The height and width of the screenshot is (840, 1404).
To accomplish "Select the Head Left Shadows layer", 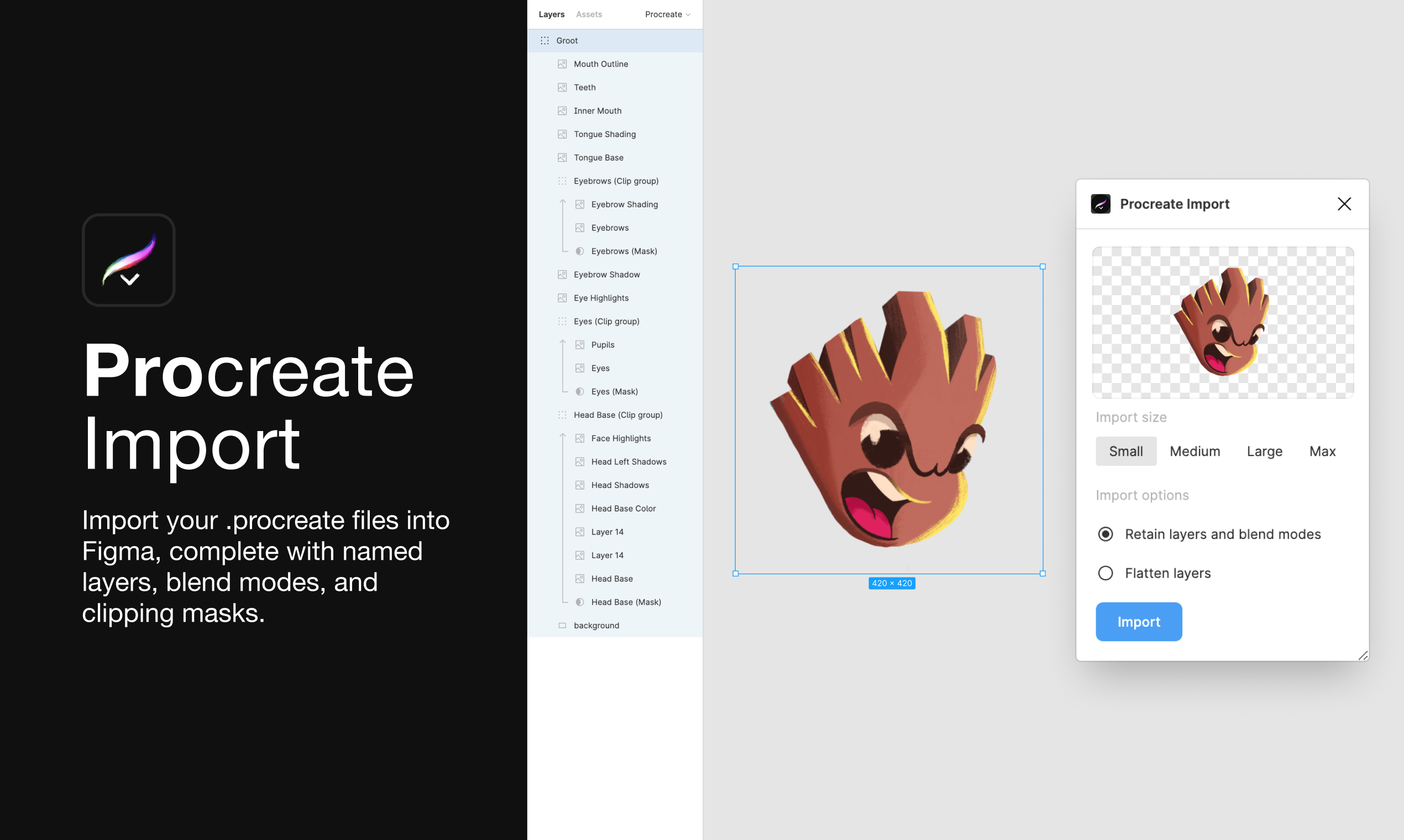I will coord(615,462).
